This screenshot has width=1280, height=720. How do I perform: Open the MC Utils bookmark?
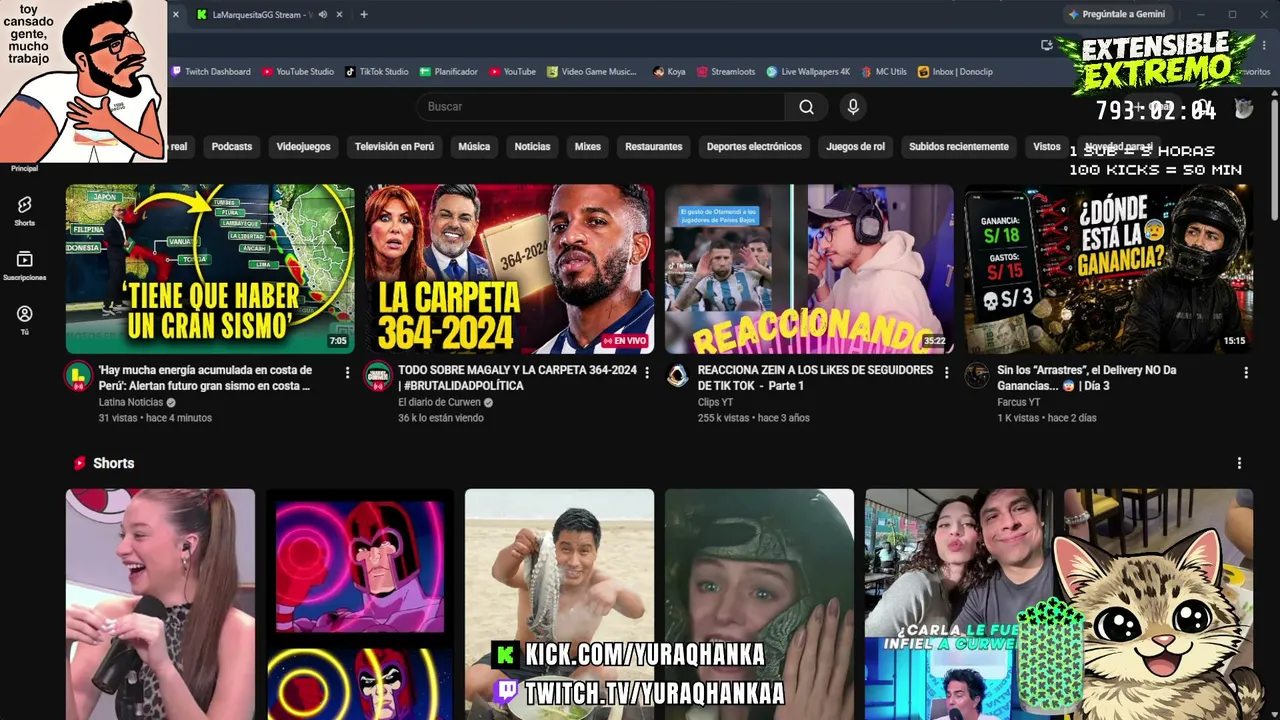883,72
